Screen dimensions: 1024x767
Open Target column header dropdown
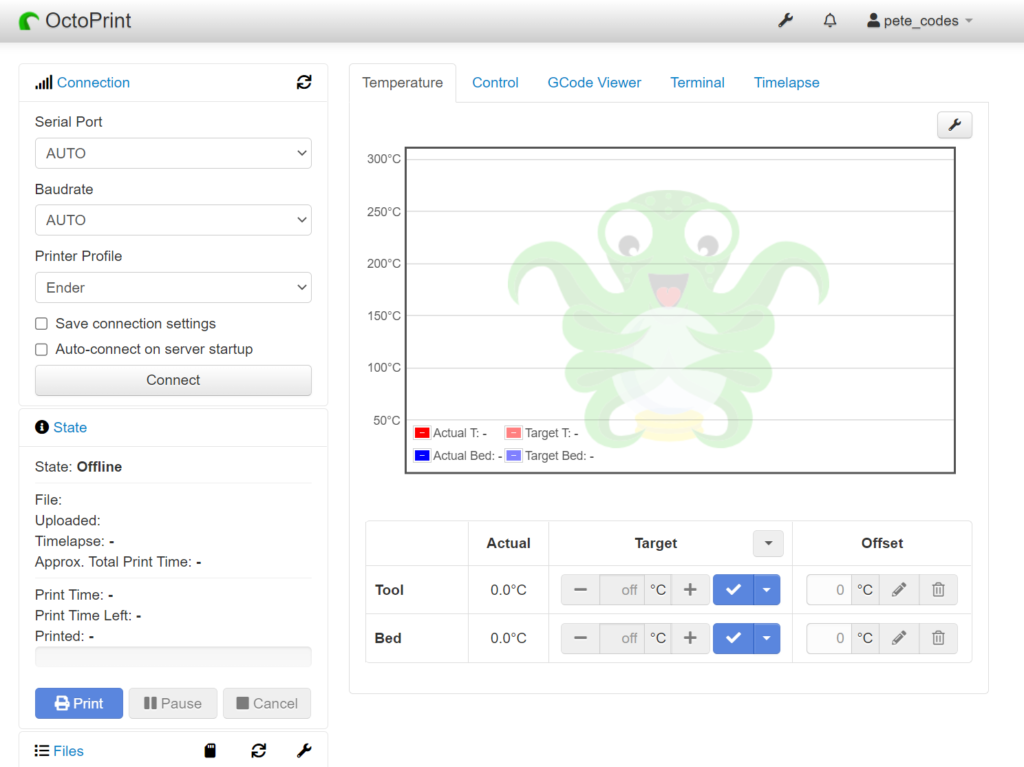point(768,544)
